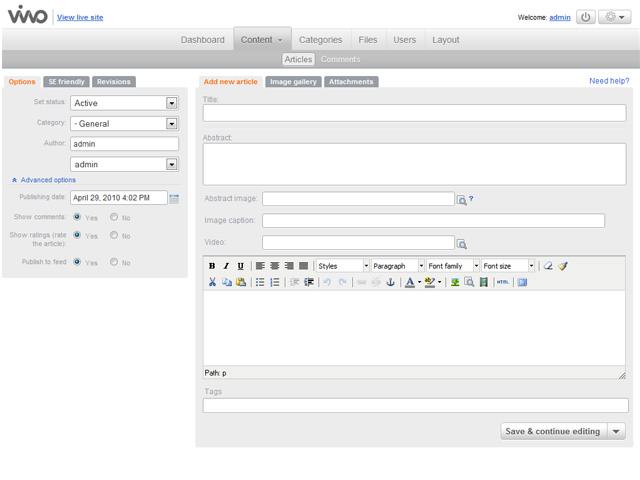Select No for Publish to feed
Viewport: 640px width, 480px height.
(114, 262)
